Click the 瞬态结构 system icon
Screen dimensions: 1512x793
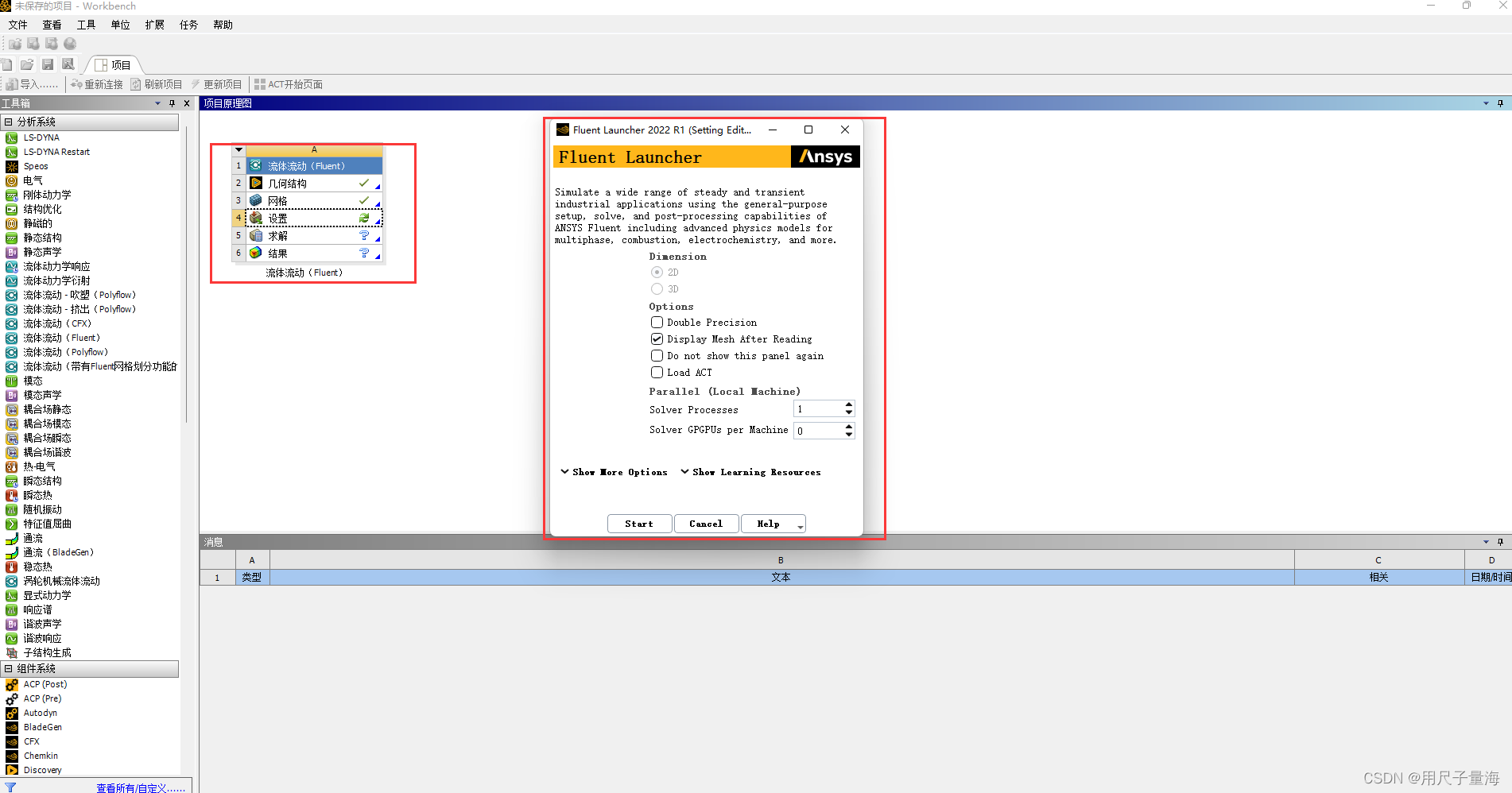coord(11,481)
